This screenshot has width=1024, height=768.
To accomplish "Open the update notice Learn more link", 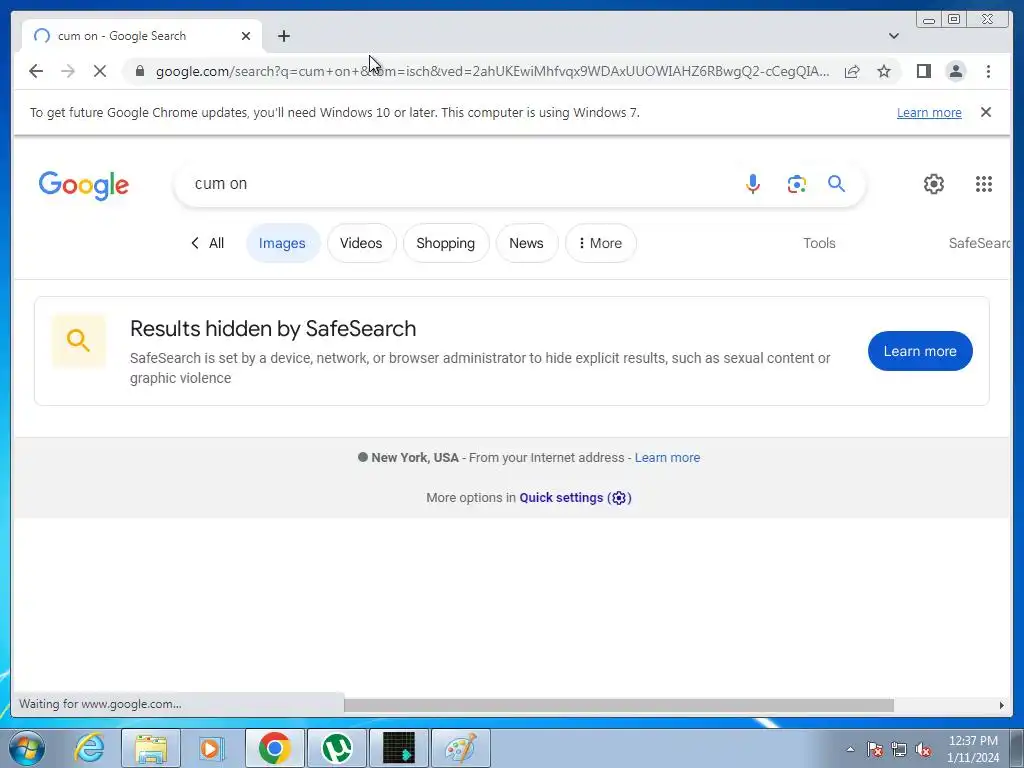I will pyautogui.click(x=929, y=112).
